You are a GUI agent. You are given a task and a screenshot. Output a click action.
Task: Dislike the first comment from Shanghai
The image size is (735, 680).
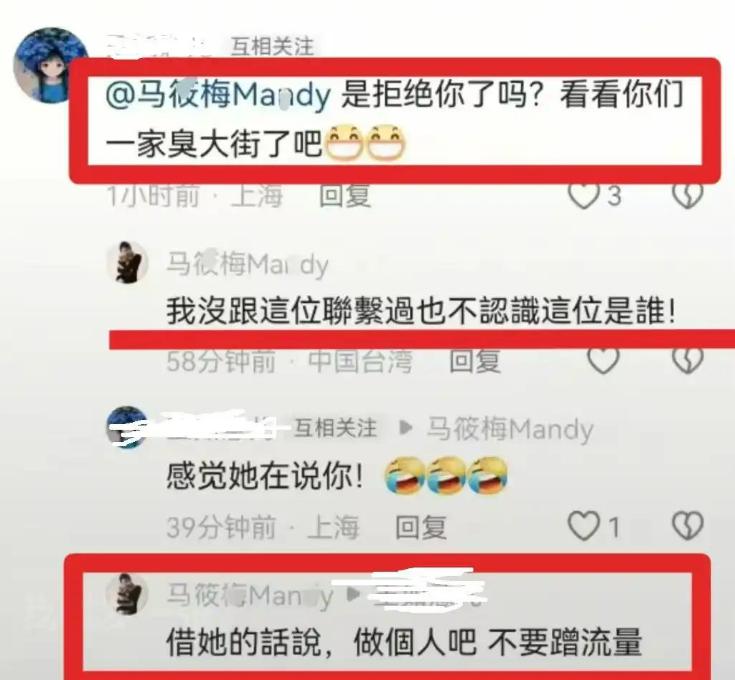(688, 195)
